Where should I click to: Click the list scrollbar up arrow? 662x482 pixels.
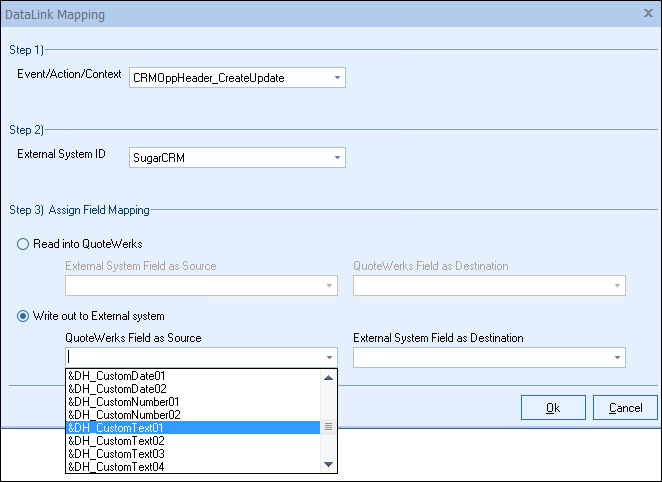(328, 377)
